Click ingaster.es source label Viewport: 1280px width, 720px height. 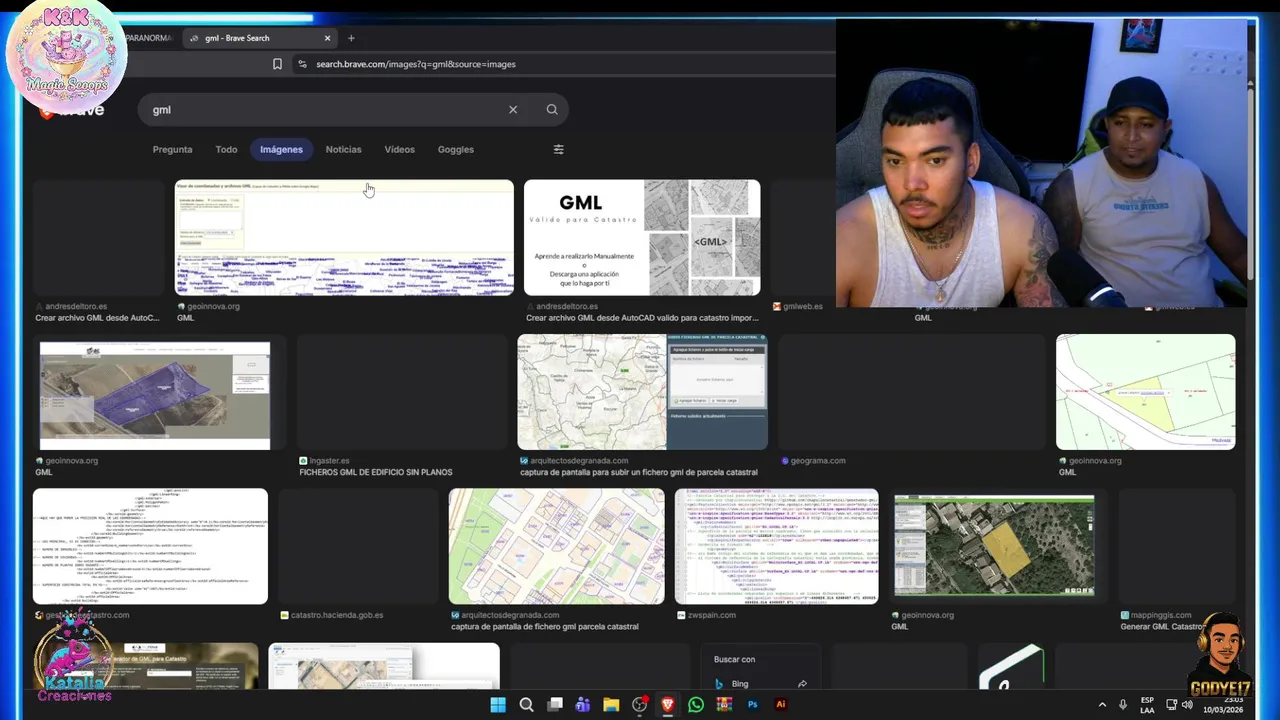tap(329, 461)
